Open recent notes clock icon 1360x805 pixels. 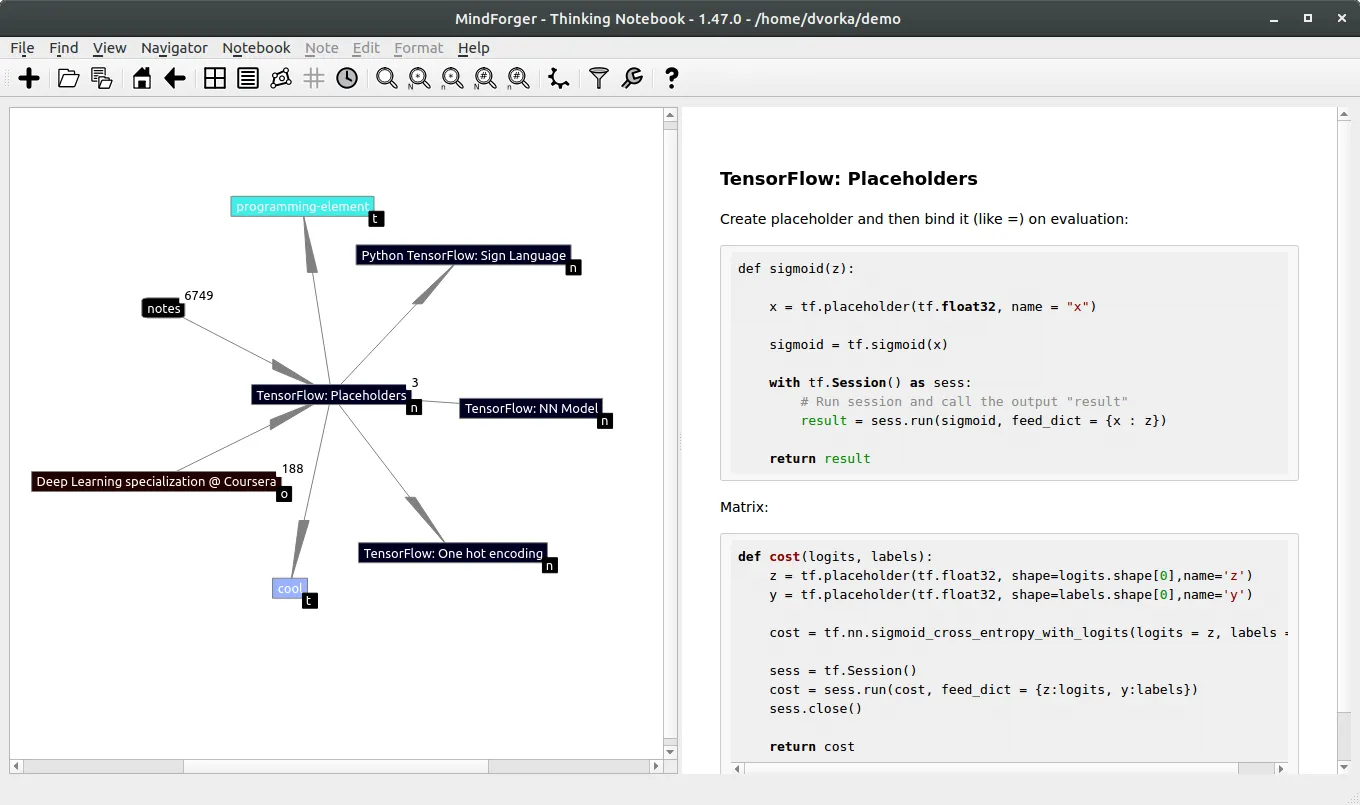347,78
